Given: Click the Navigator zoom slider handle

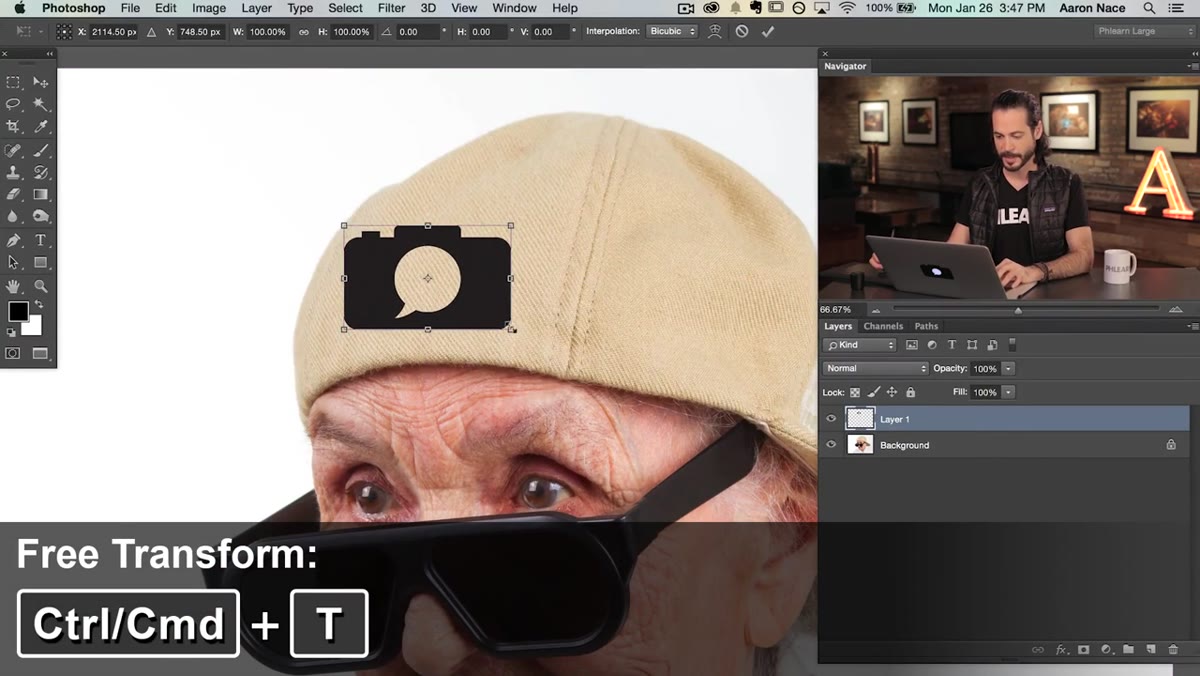Looking at the screenshot, I should pyautogui.click(x=1018, y=310).
